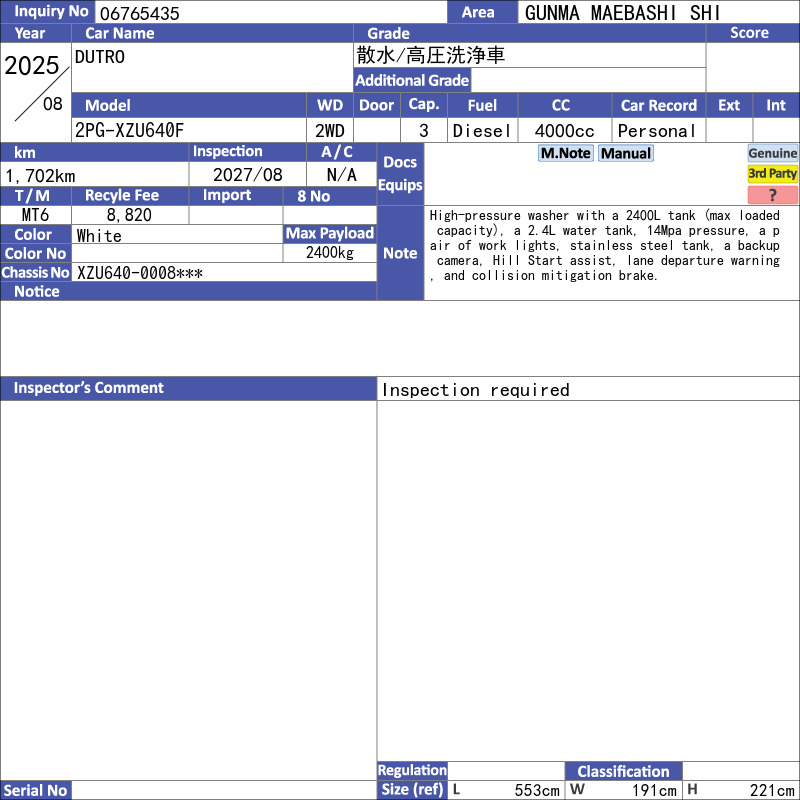Viewport: 800px width, 800px height.
Task: Click the Serial No field
Action: (x=224, y=790)
